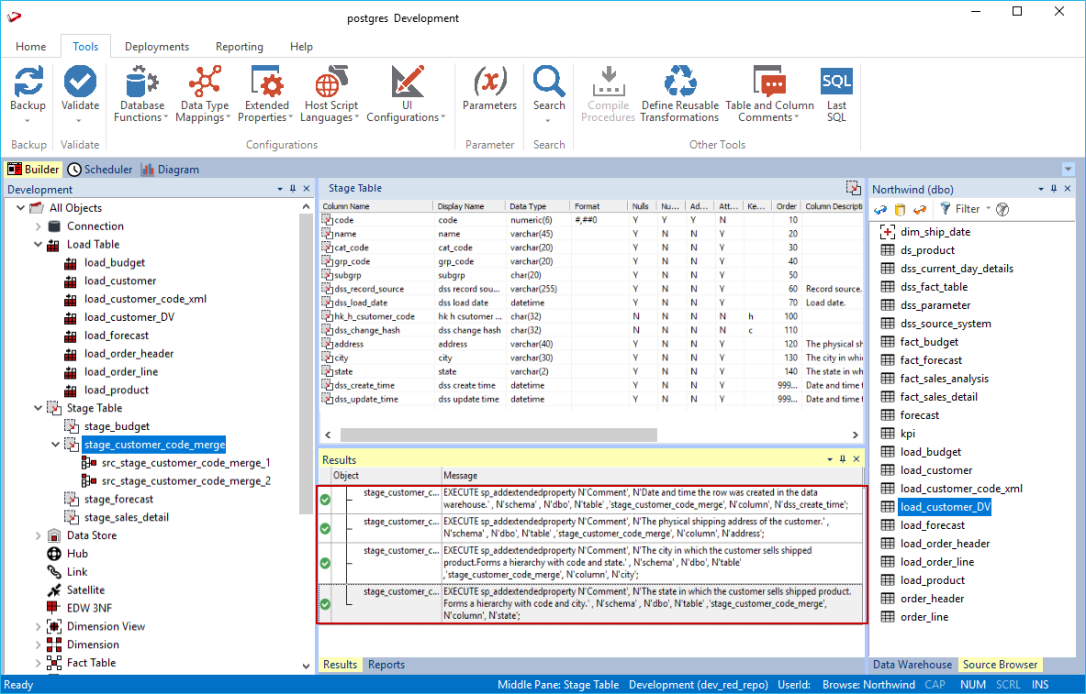Switch to the Reports tab

coord(386,664)
